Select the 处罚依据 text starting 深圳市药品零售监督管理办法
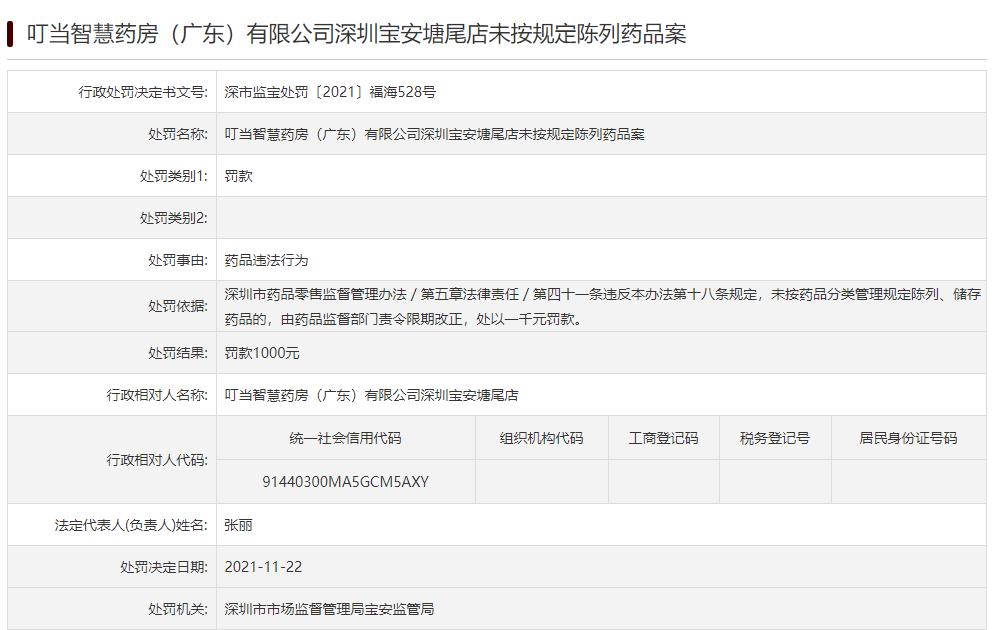 (x=603, y=307)
